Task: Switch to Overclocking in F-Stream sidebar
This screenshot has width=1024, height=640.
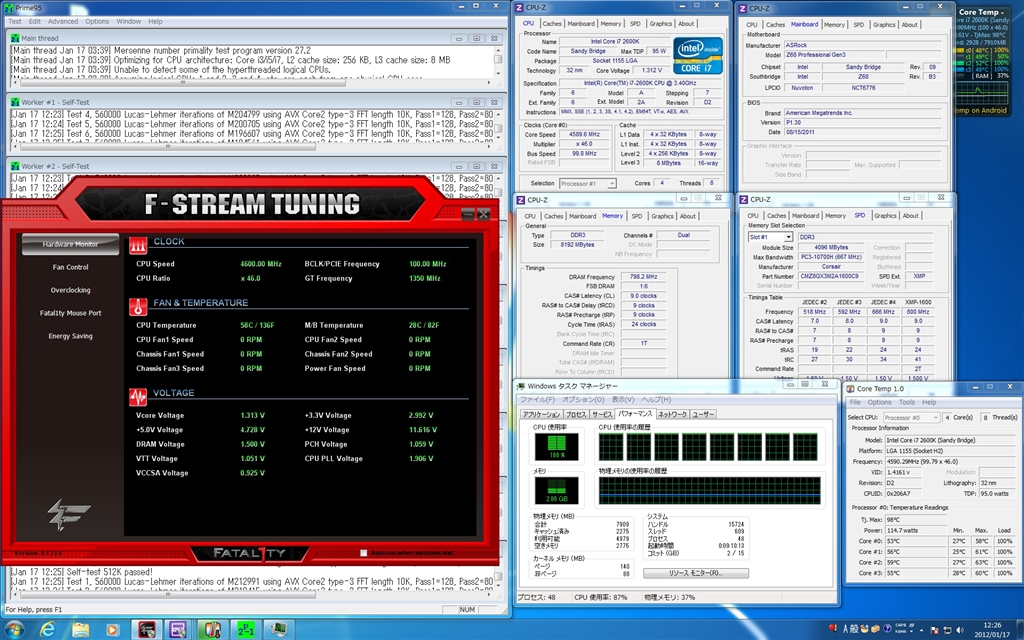Action: [71, 290]
